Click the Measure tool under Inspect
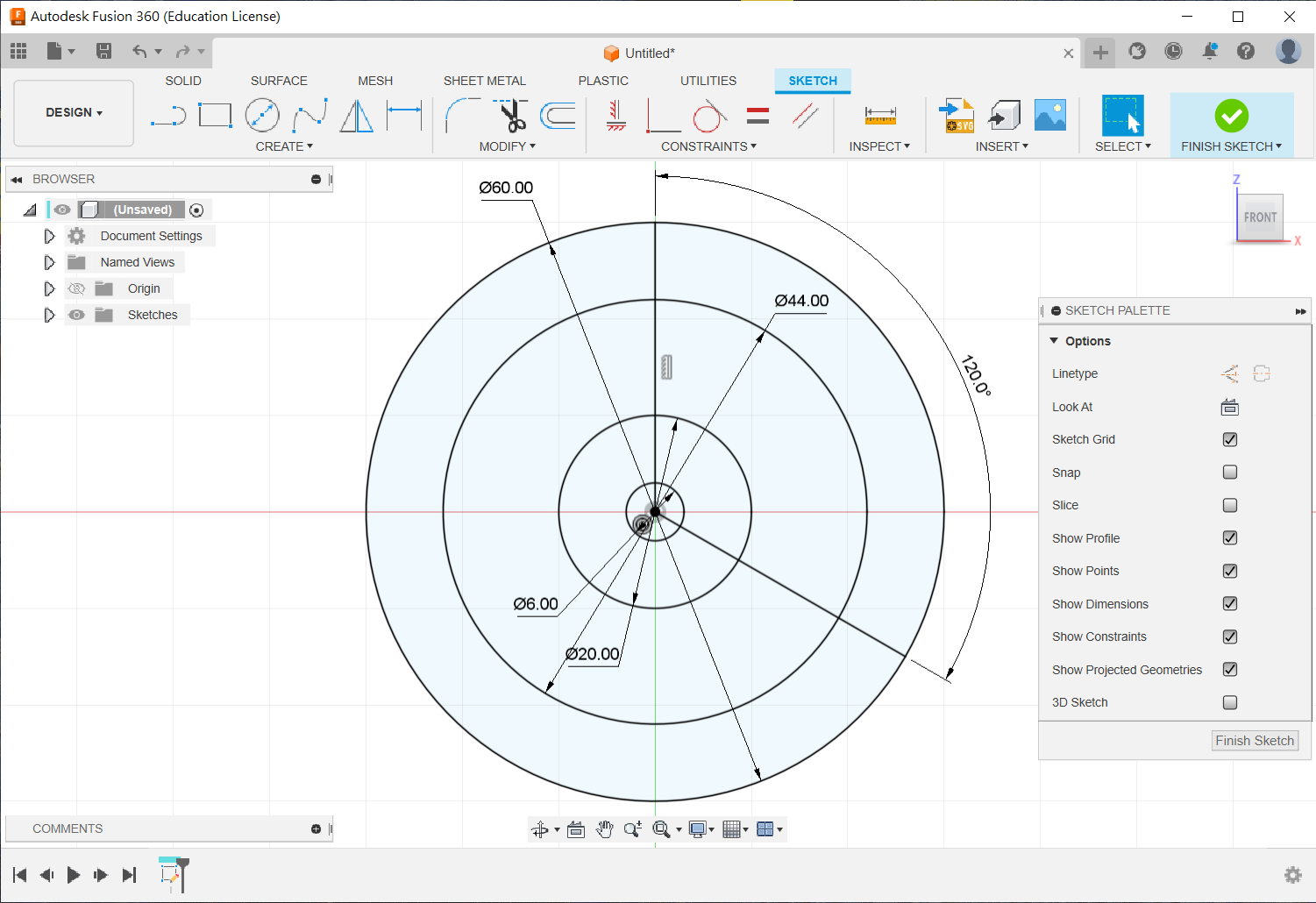Screen dimensions: 1316x903 pos(879,116)
